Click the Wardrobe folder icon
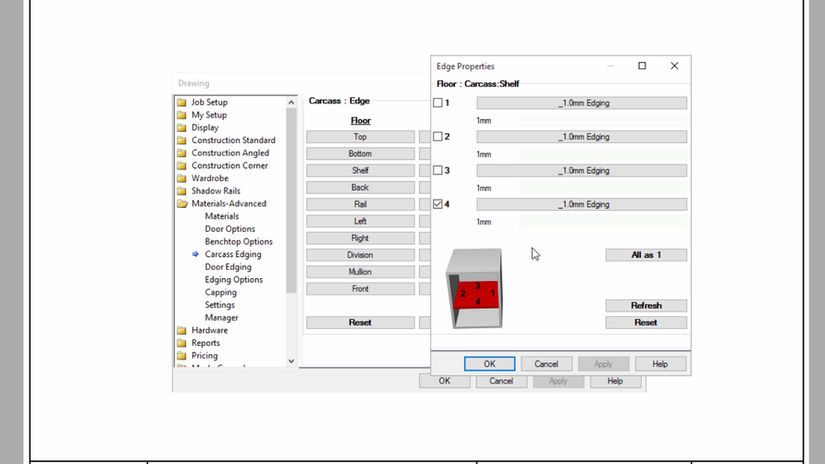 pos(182,178)
